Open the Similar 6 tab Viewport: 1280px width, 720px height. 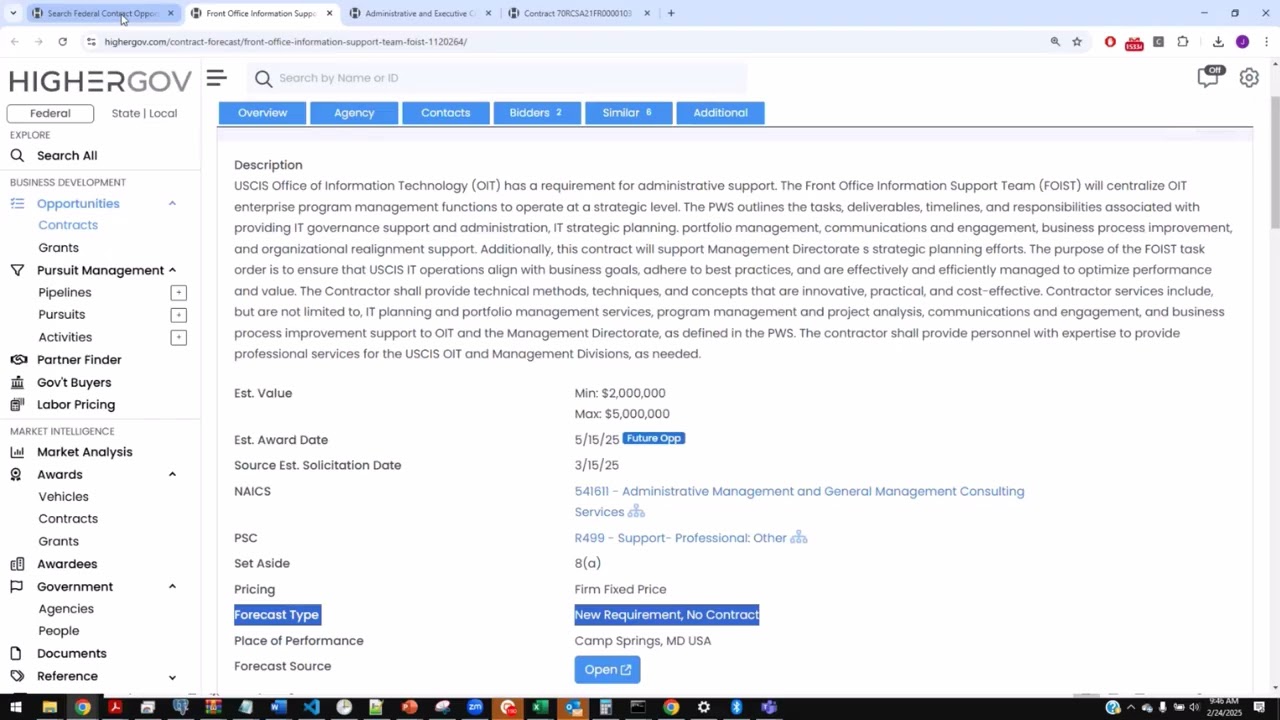point(628,113)
